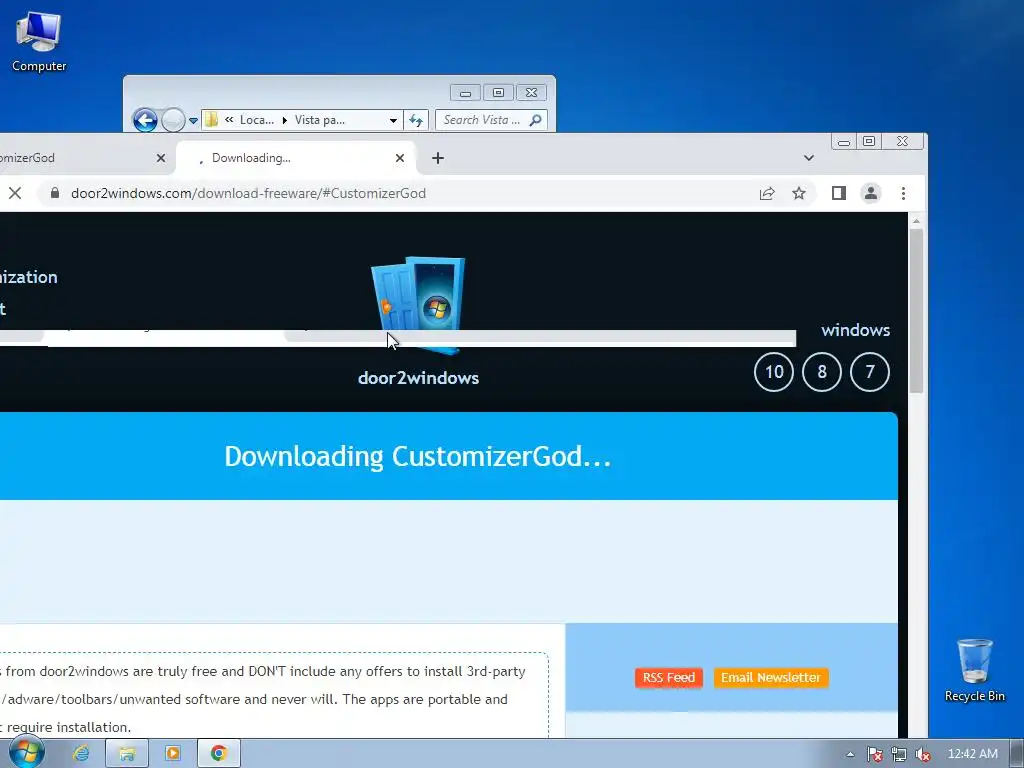Viewport: 1024px width, 768px height.
Task: Click the Explorer search magnifier icon
Action: (x=536, y=120)
